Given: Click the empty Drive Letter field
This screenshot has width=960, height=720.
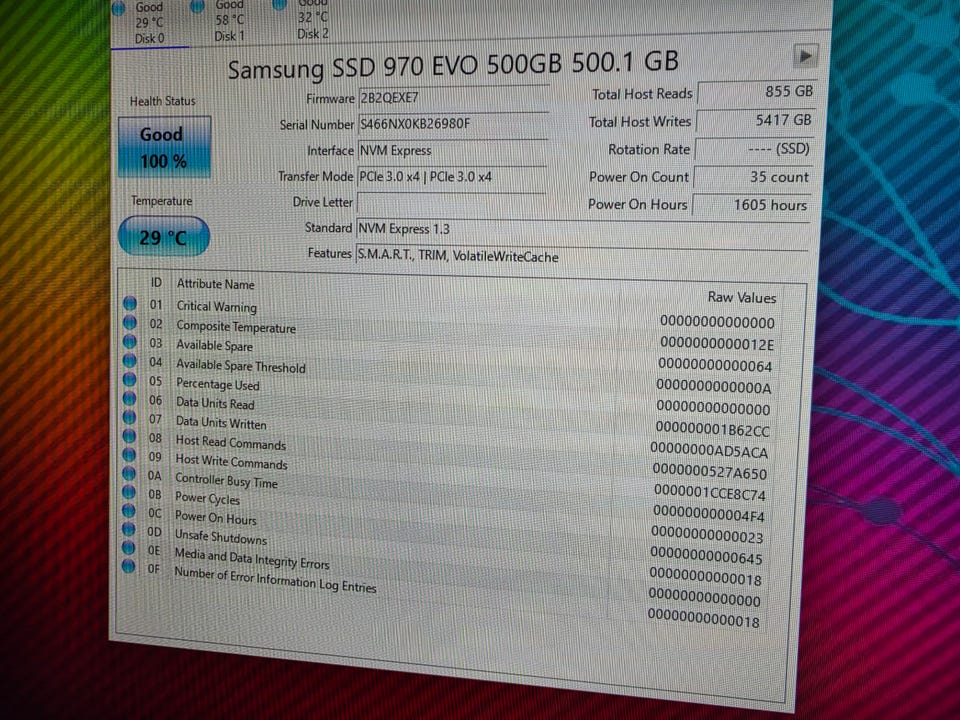Looking at the screenshot, I should pos(451,203).
